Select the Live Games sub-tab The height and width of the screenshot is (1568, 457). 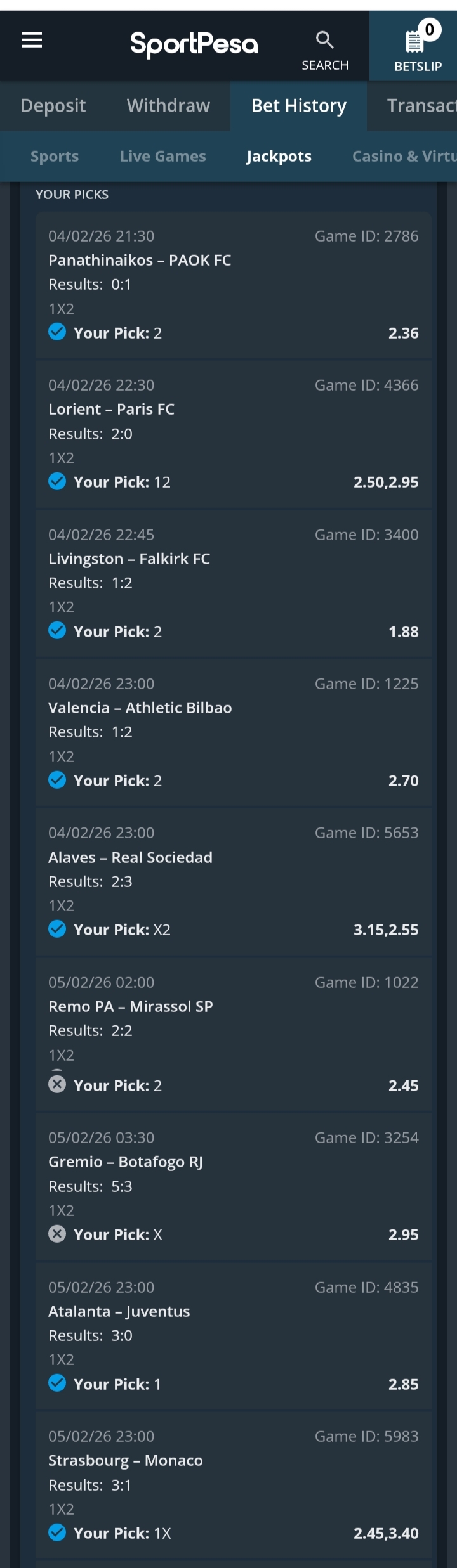pos(162,157)
